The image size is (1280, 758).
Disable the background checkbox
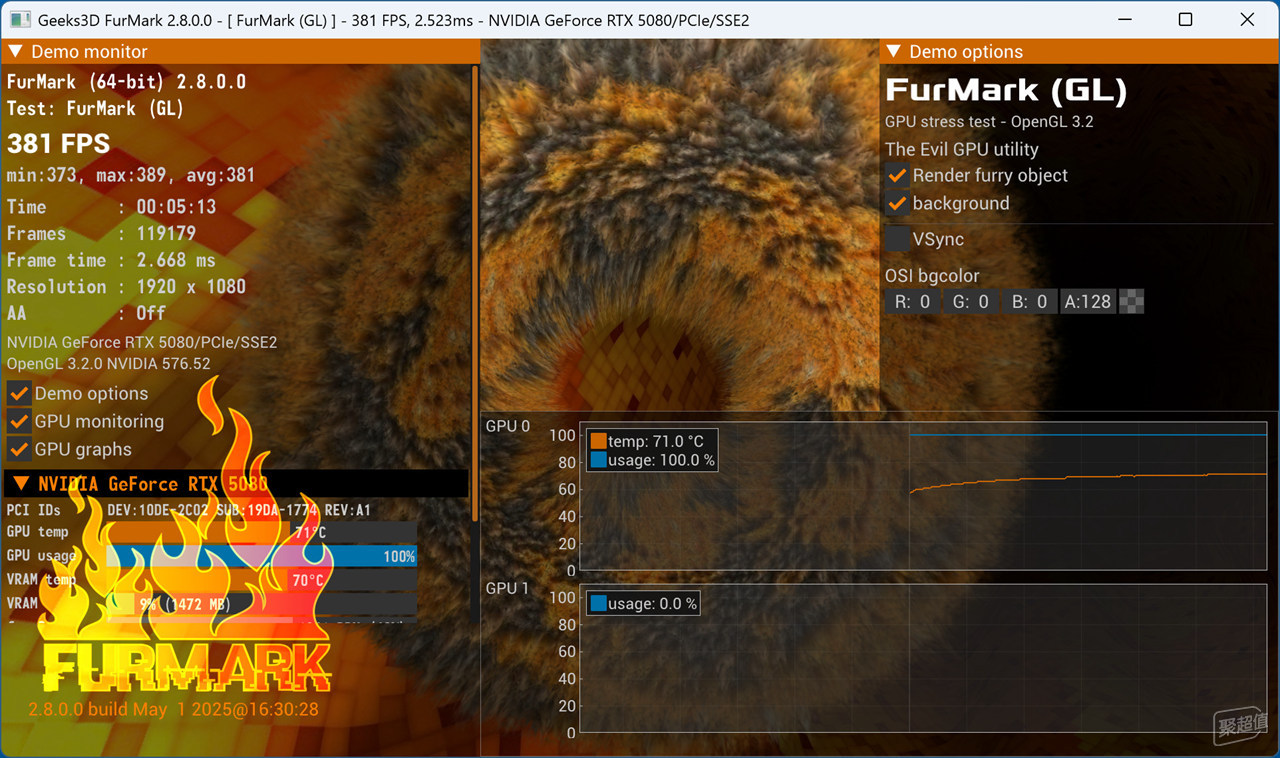pyautogui.click(x=897, y=203)
